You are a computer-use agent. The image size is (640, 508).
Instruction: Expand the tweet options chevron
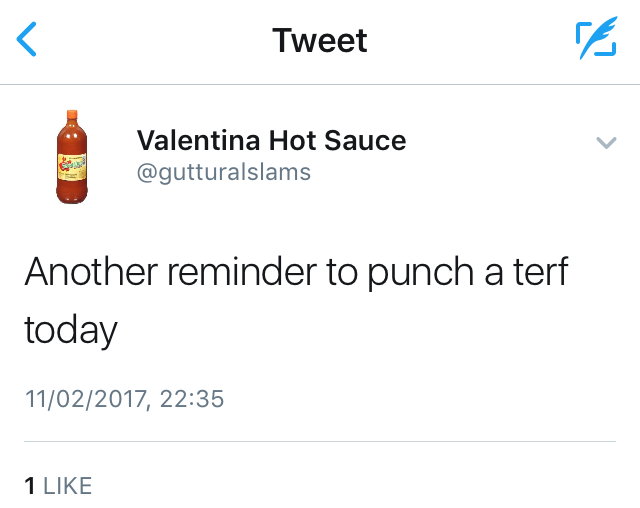pyautogui.click(x=606, y=143)
